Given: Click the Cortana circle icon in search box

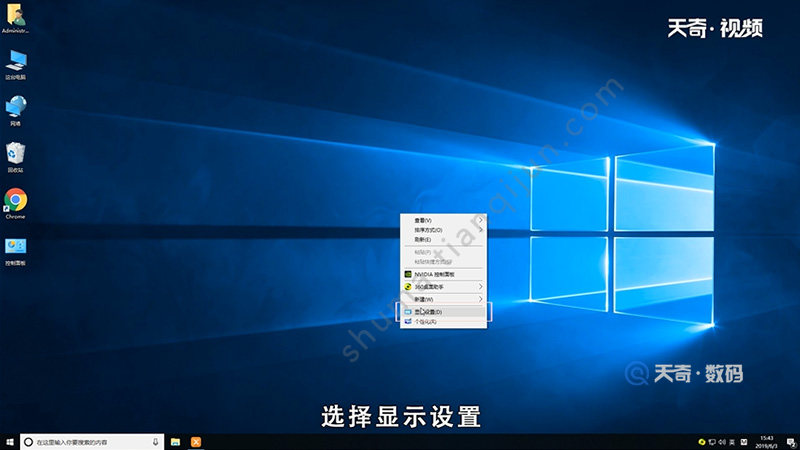Looking at the screenshot, I should tap(29, 442).
